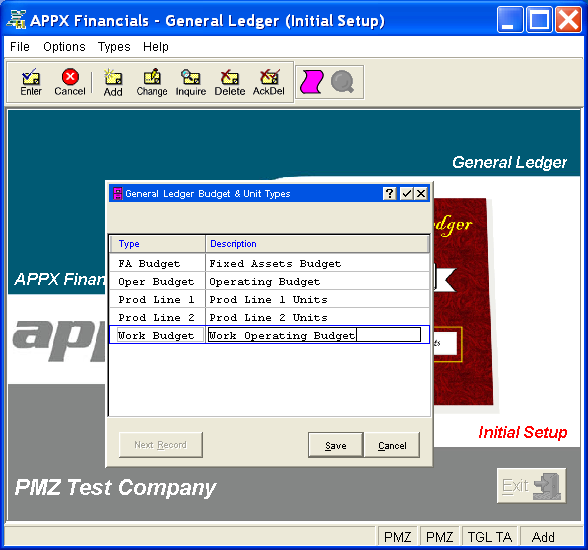Maximize the APPX Financials window
588x550 pixels.
coord(539,19)
